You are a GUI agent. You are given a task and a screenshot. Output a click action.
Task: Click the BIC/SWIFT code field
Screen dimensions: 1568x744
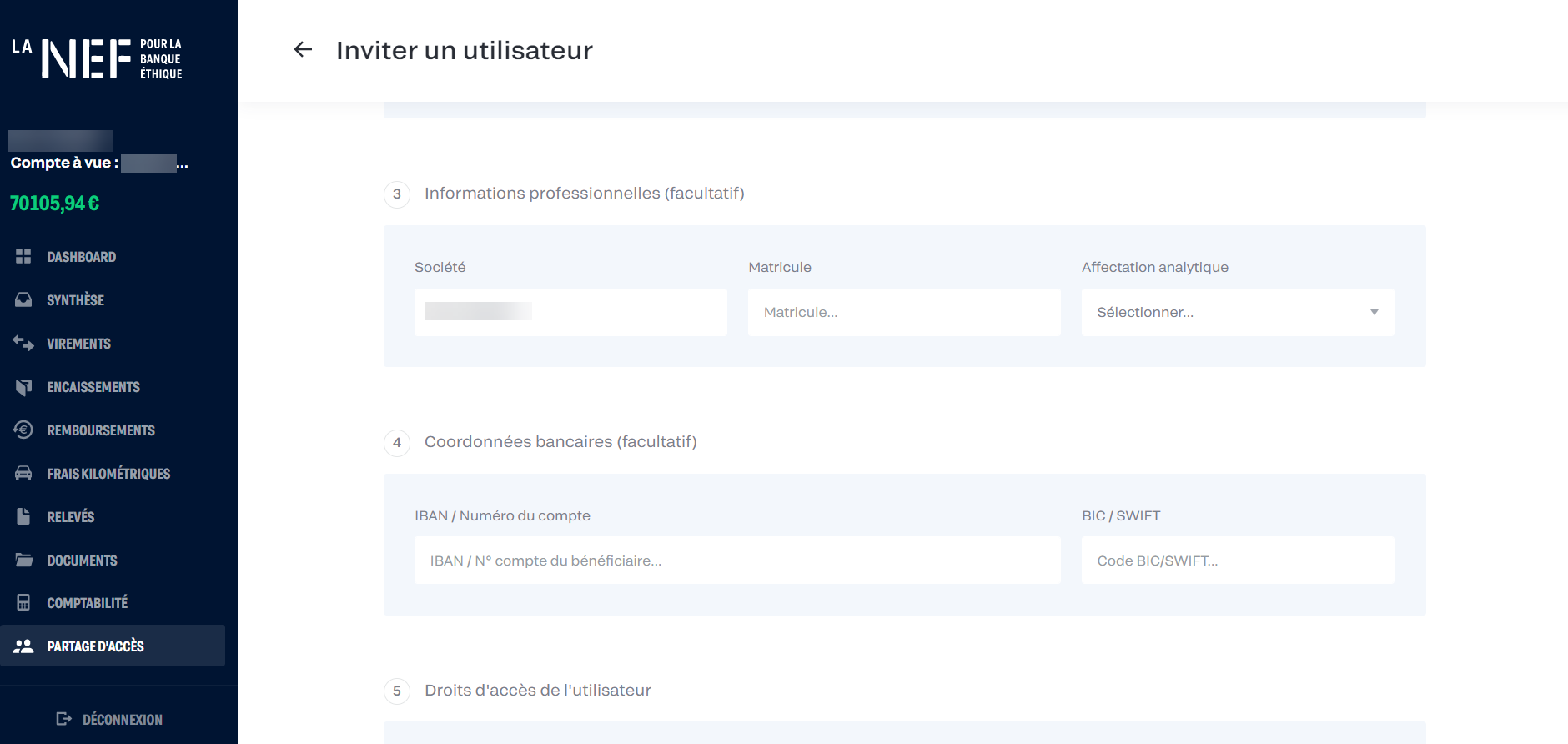pyautogui.click(x=1237, y=561)
